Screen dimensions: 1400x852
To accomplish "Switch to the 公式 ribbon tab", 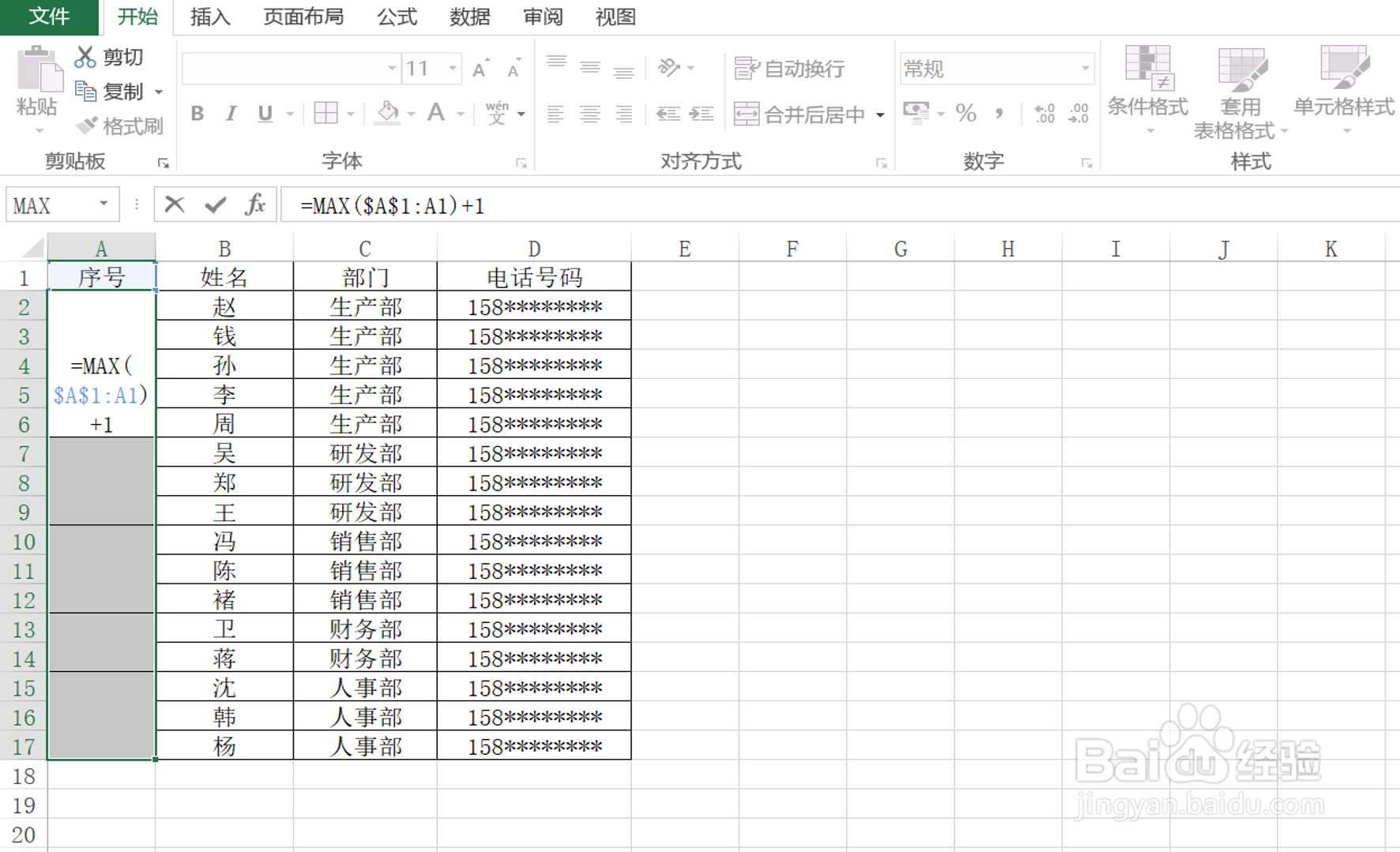I will point(396,17).
